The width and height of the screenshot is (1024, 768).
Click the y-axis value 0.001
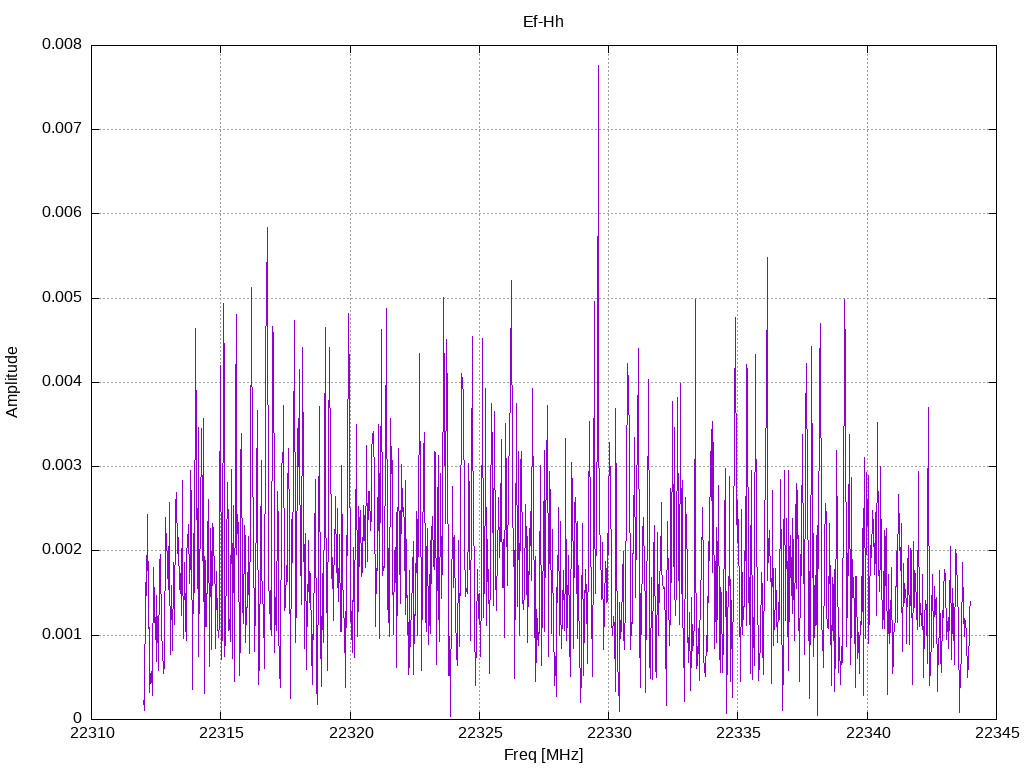pyautogui.click(x=62, y=635)
